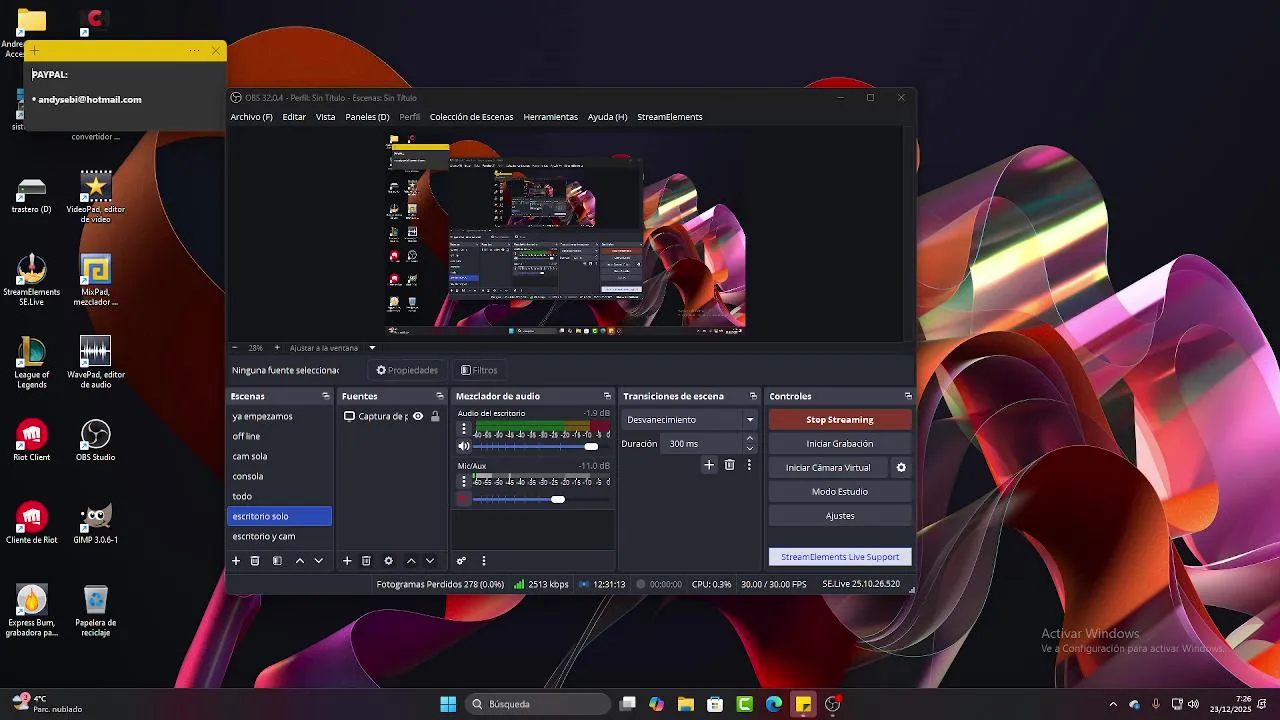
Task: Open sticky note three-dot menu
Action: 194,51
